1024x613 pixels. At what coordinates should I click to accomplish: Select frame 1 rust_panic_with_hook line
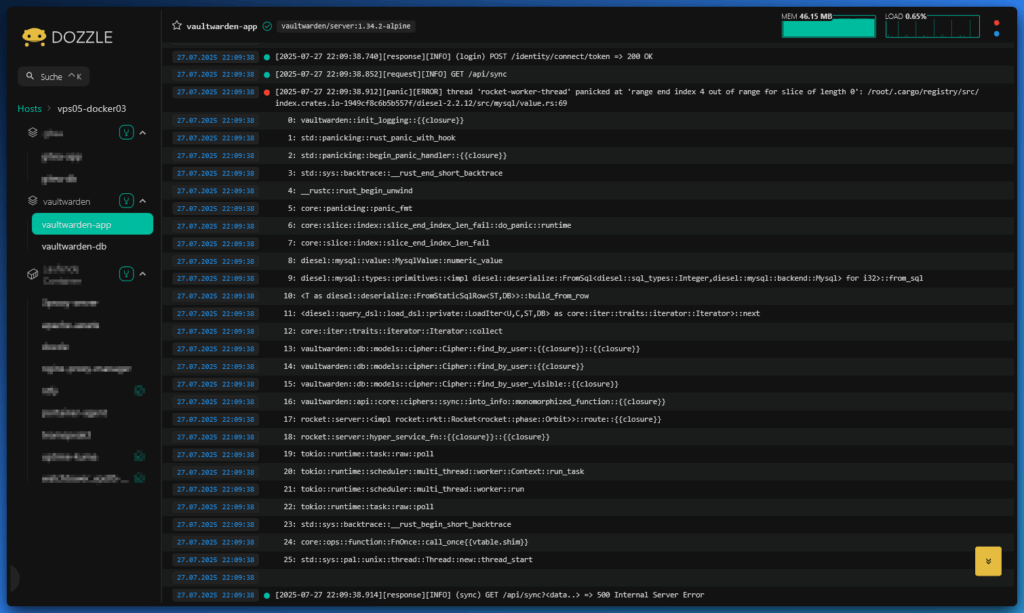tap(372, 138)
